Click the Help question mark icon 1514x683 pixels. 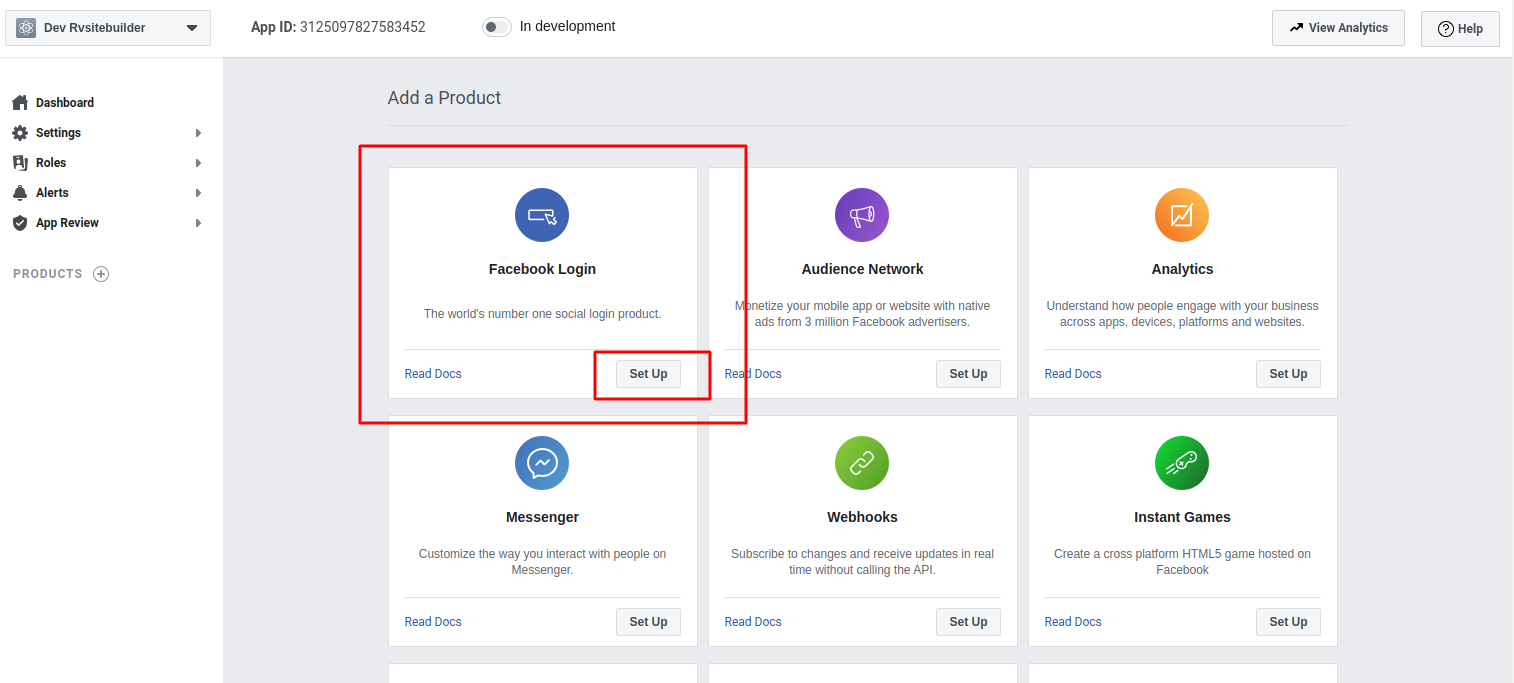(x=1445, y=29)
